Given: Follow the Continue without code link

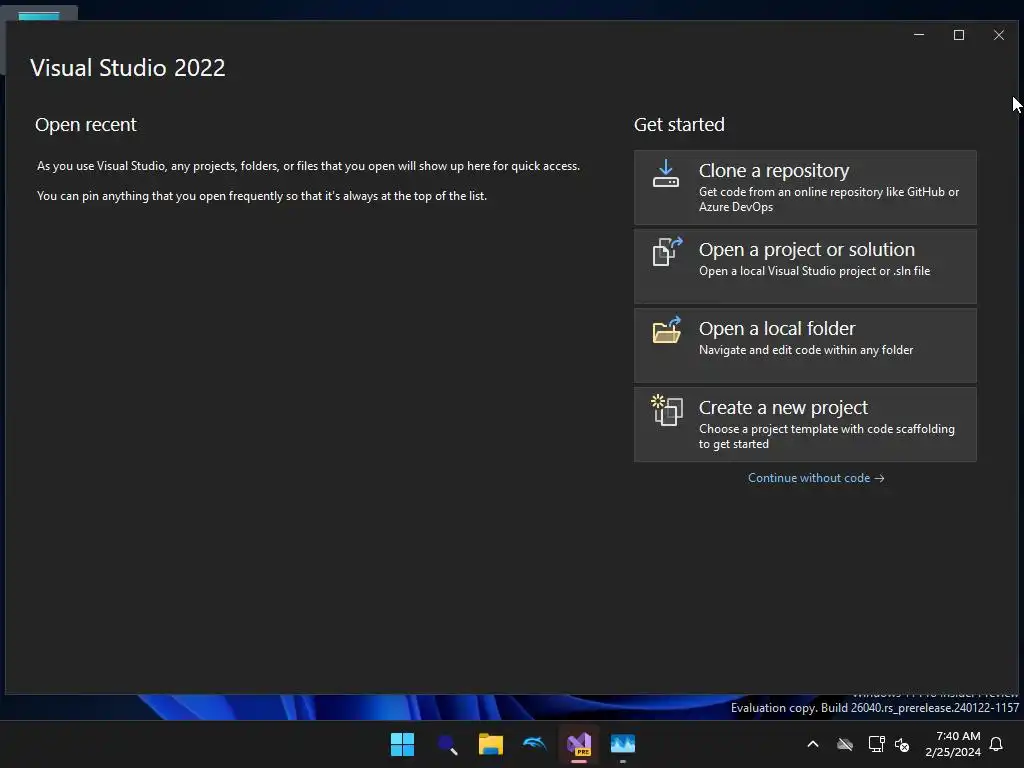Looking at the screenshot, I should point(816,478).
